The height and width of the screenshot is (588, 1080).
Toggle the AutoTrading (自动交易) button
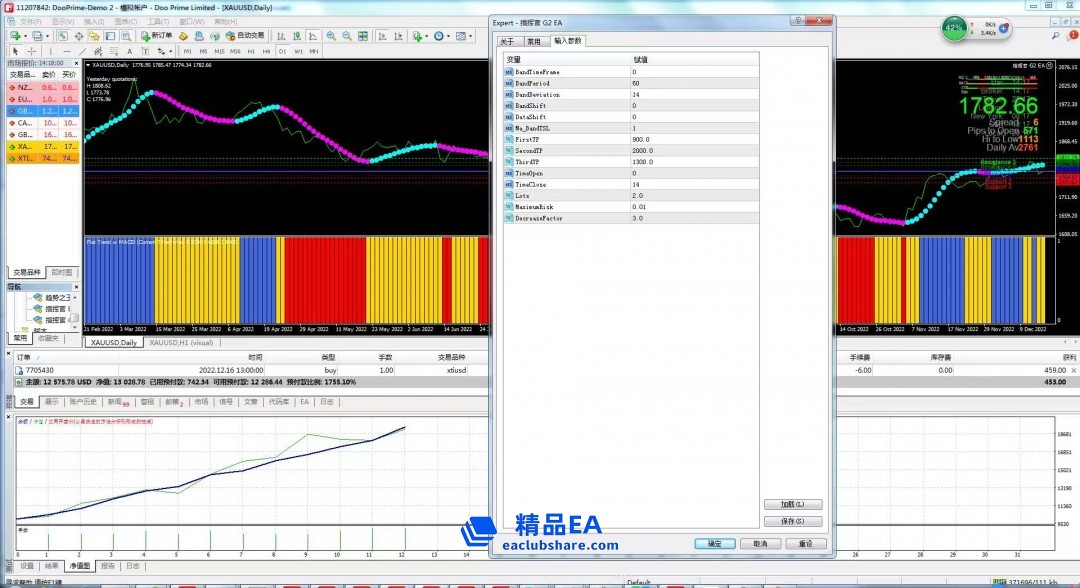(242, 36)
